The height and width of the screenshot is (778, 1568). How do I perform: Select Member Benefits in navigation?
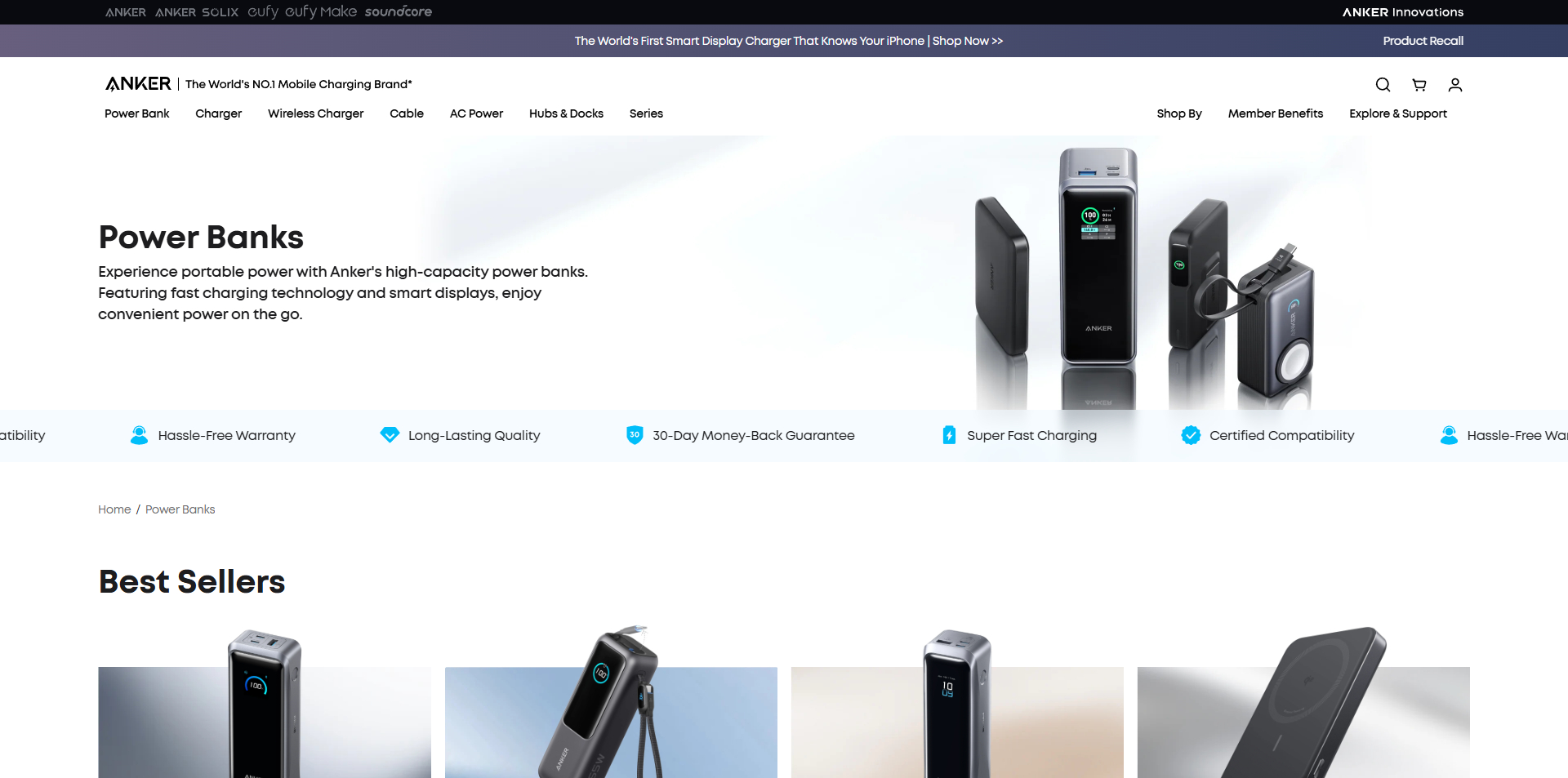(1276, 113)
